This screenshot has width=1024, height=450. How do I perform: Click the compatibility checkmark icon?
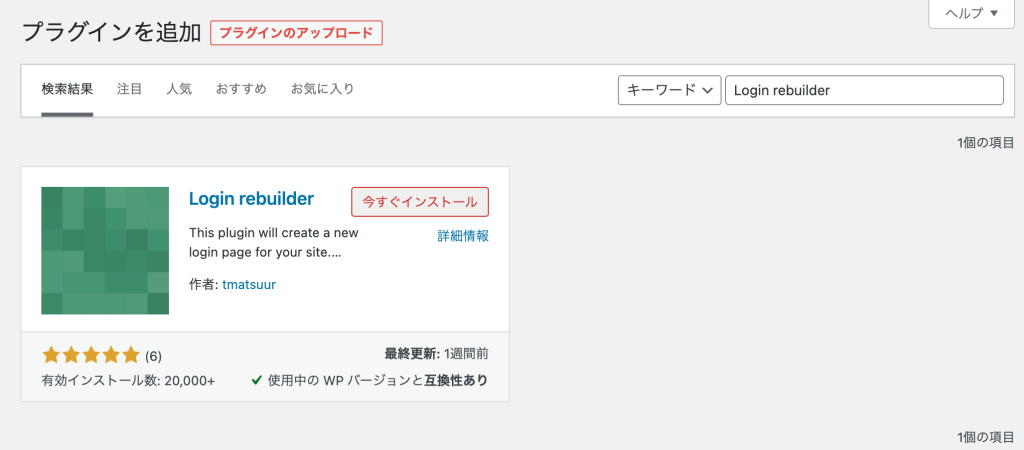pyautogui.click(x=257, y=380)
